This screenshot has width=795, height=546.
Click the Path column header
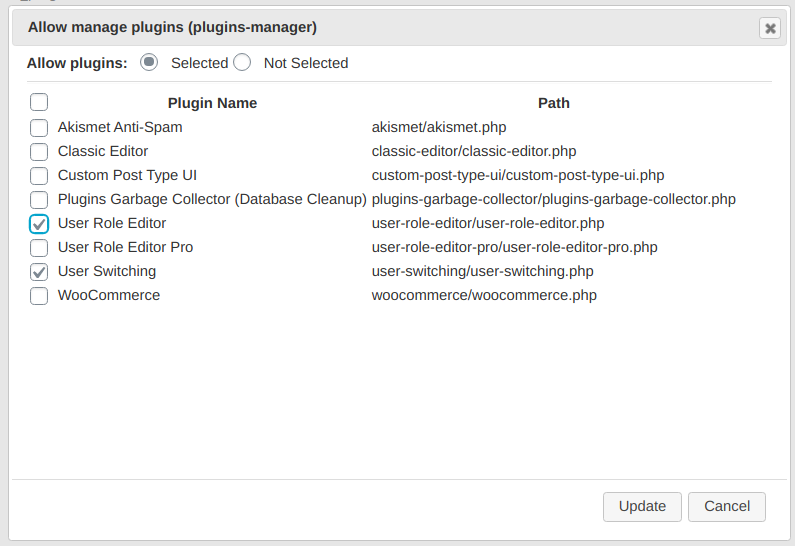(554, 103)
